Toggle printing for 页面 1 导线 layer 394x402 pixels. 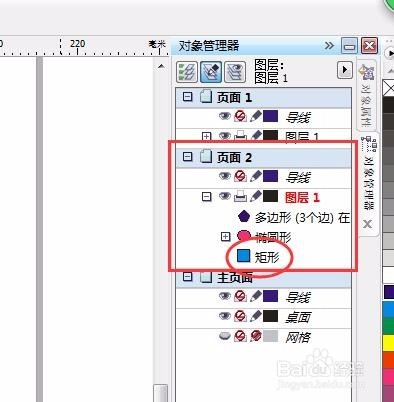pos(240,116)
